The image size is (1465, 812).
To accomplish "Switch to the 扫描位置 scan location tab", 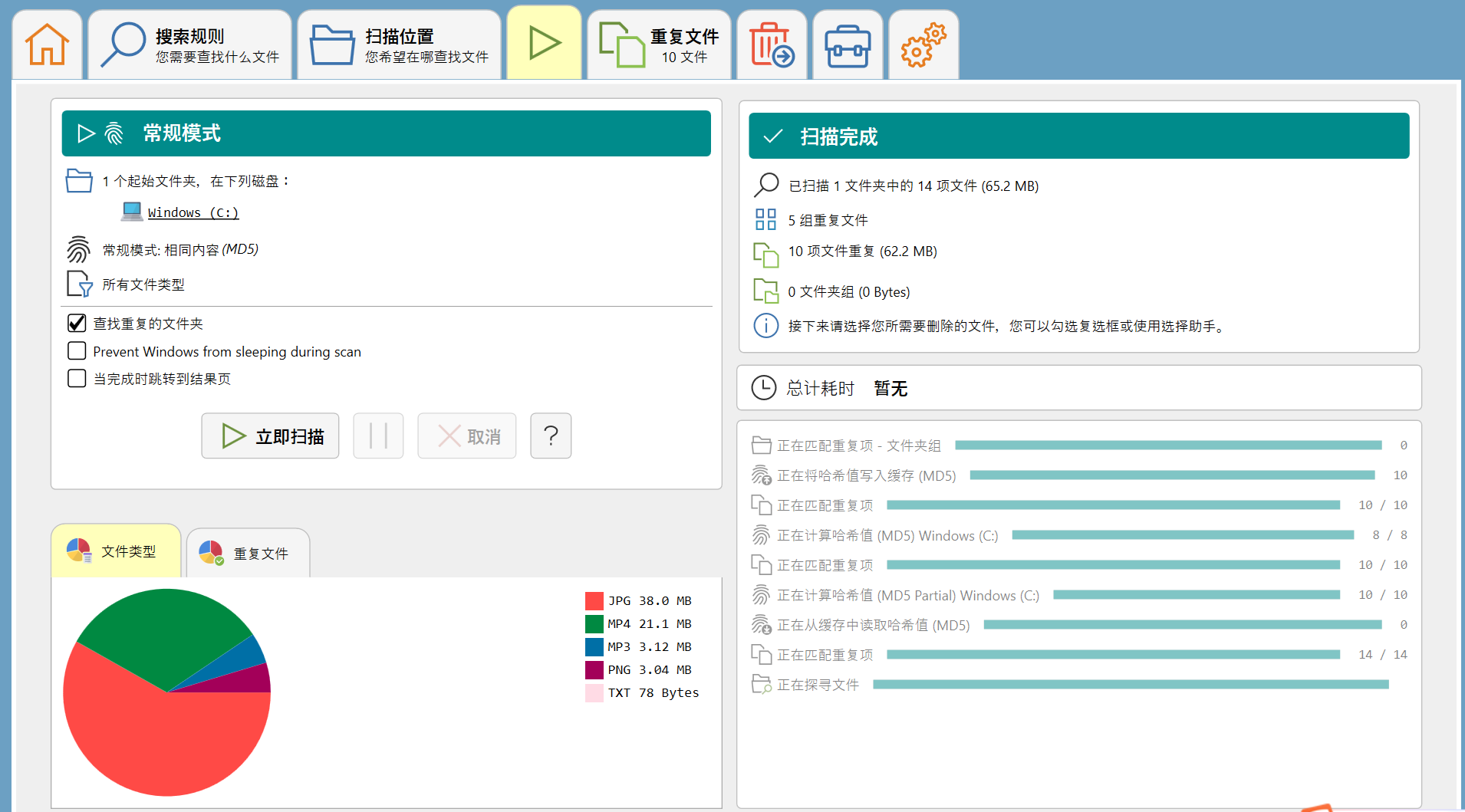I will (x=400, y=44).
